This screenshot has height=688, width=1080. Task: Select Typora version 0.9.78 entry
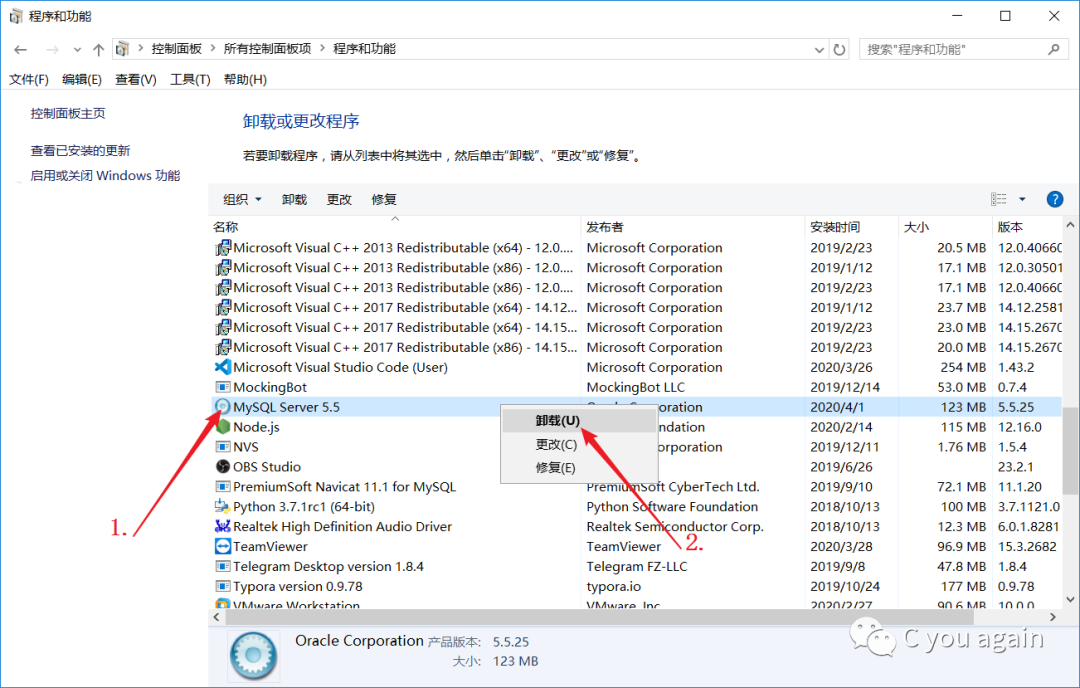pos(298,587)
